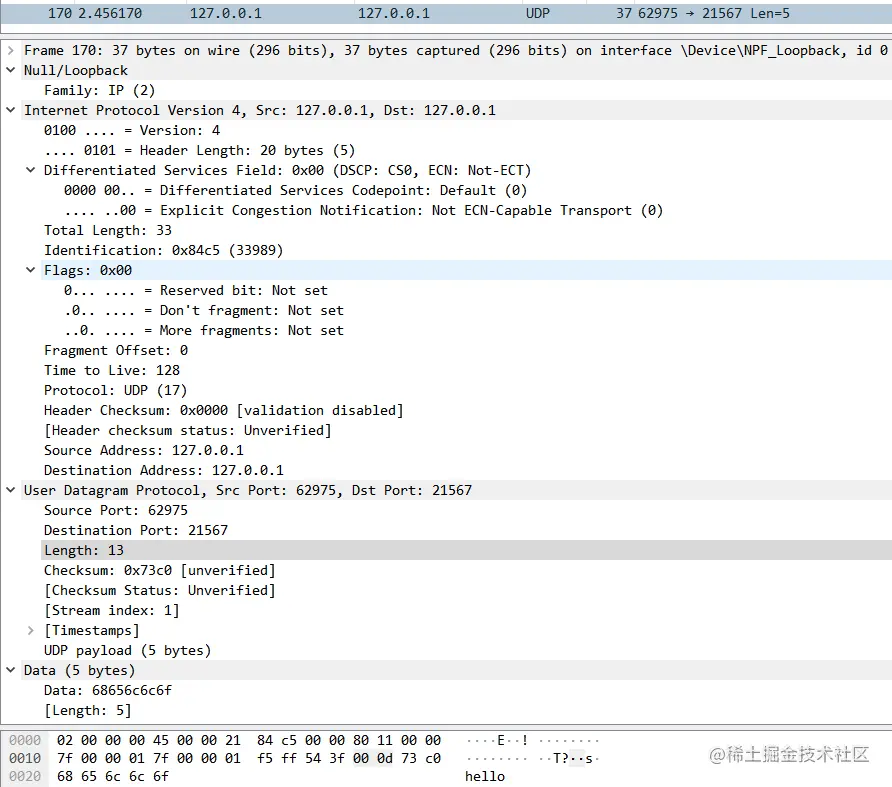892x787 pixels.
Task: Collapse the Differentiated Services Field node
Action: click(x=31, y=170)
